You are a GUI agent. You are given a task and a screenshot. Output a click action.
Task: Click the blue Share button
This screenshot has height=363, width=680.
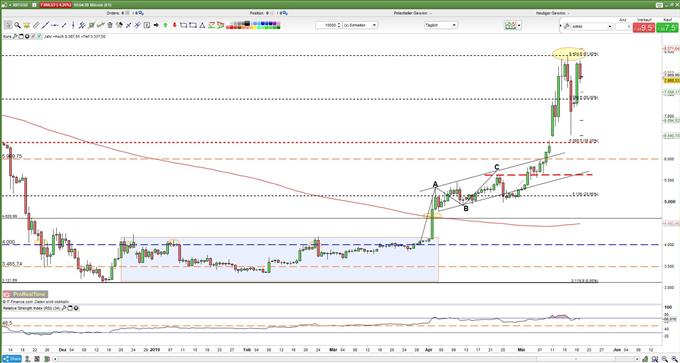tap(12, 359)
